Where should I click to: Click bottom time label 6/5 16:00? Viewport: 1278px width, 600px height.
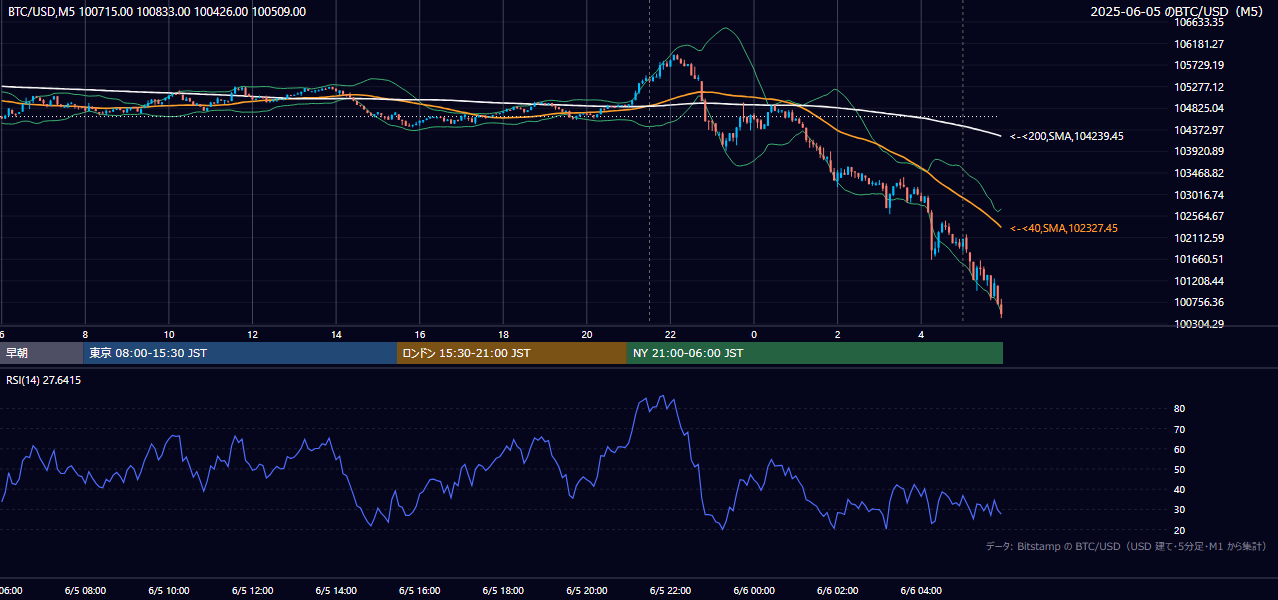(x=420, y=590)
